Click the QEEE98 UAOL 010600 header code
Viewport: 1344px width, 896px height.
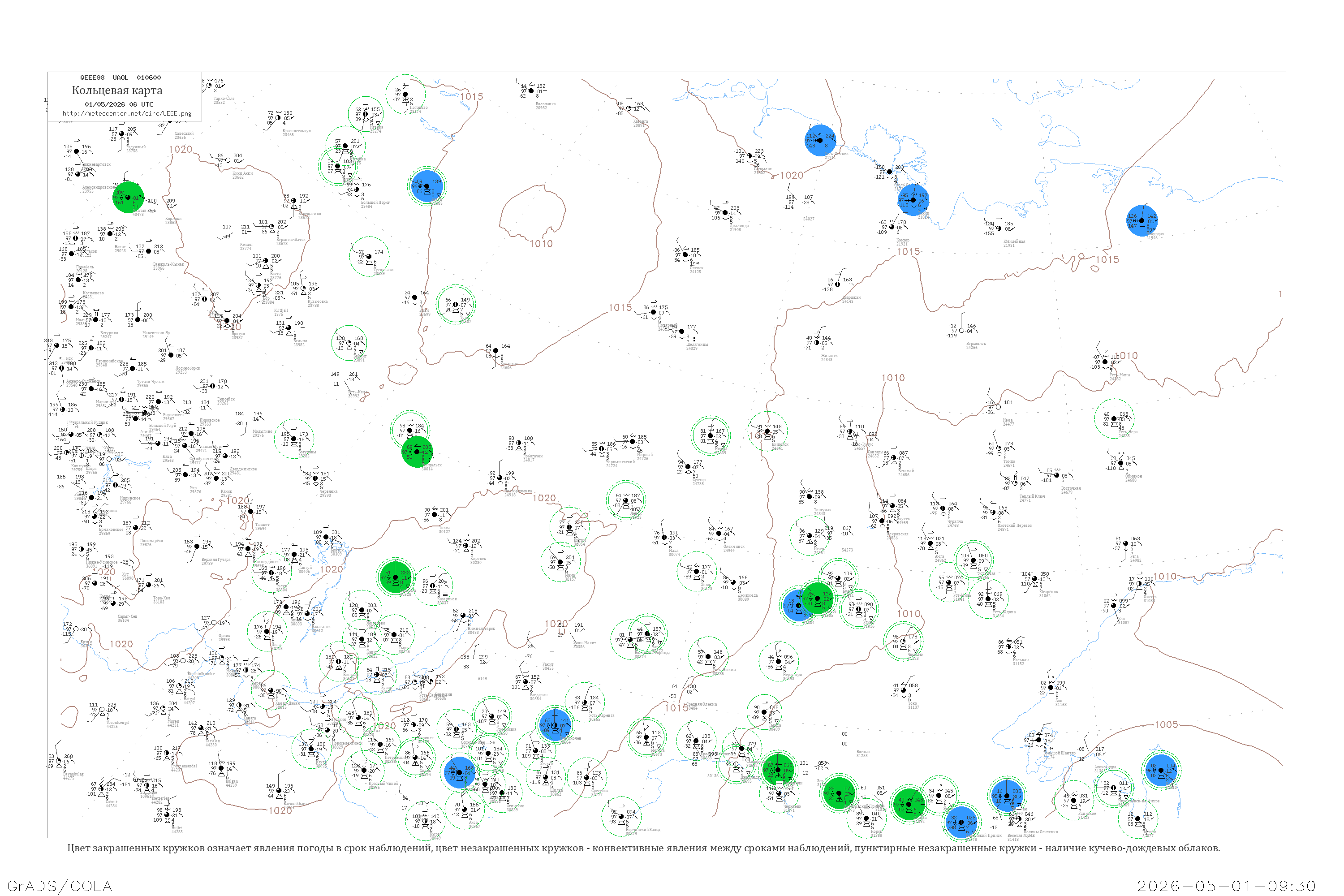click(121, 77)
